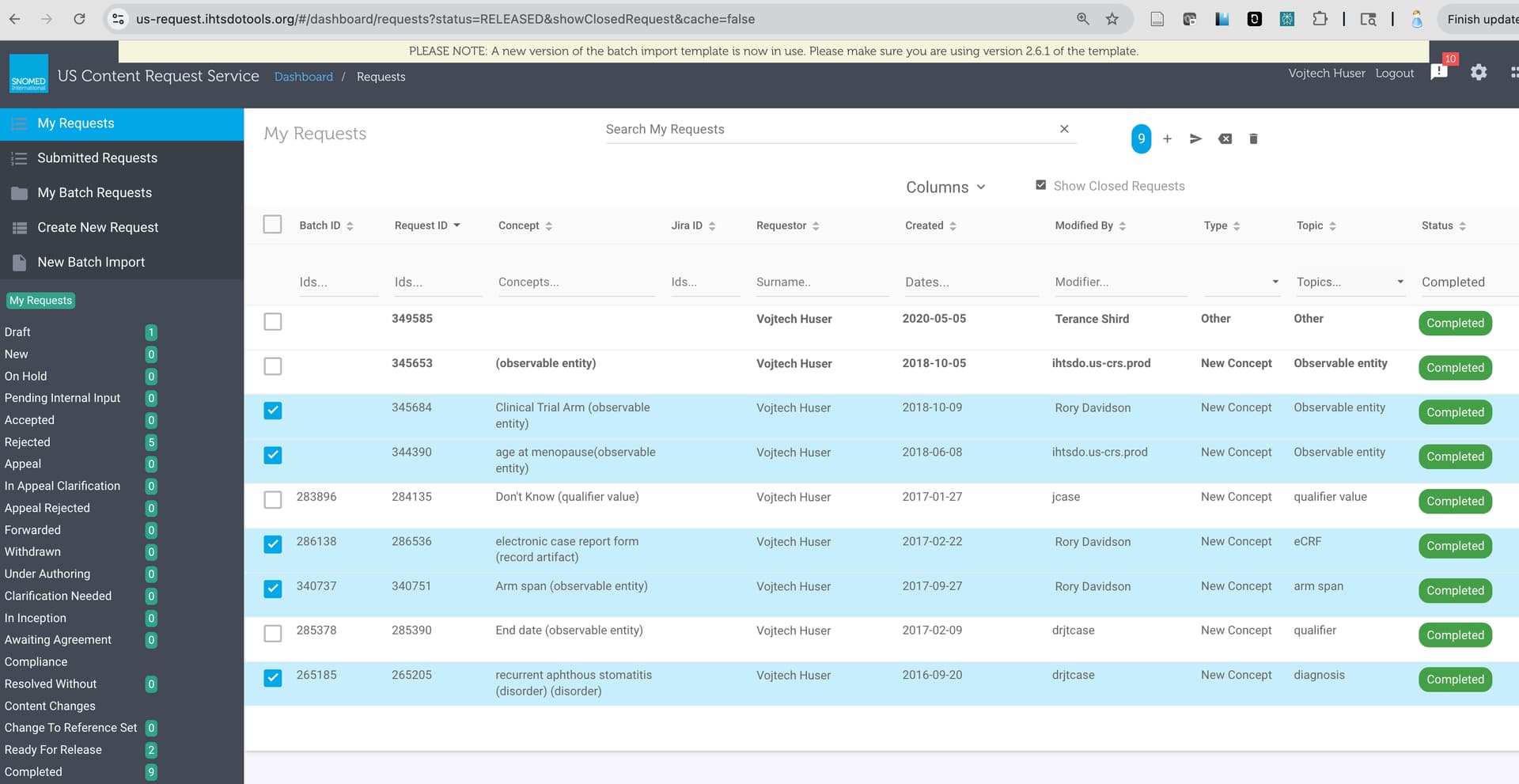Screen dimensions: 1519x784
Task: Bookmark page with the star icon
Action: (x=1112, y=19)
